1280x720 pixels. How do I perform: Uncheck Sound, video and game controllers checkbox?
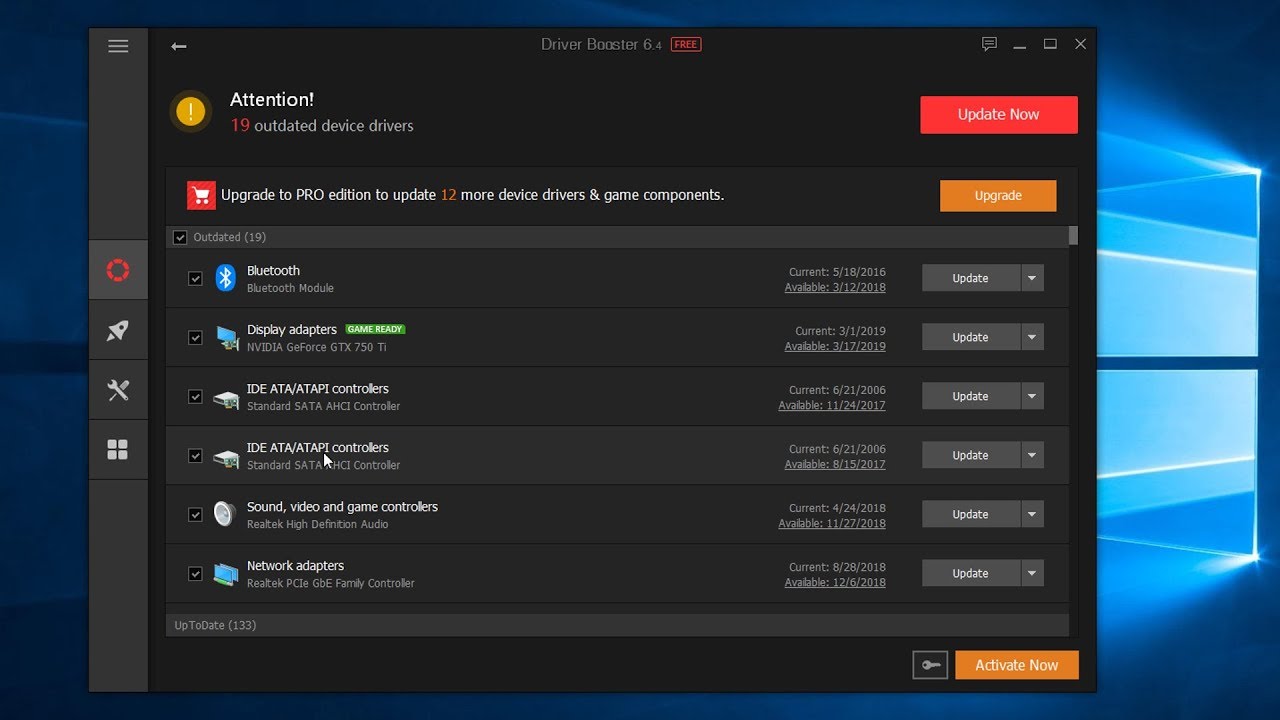[195, 515]
